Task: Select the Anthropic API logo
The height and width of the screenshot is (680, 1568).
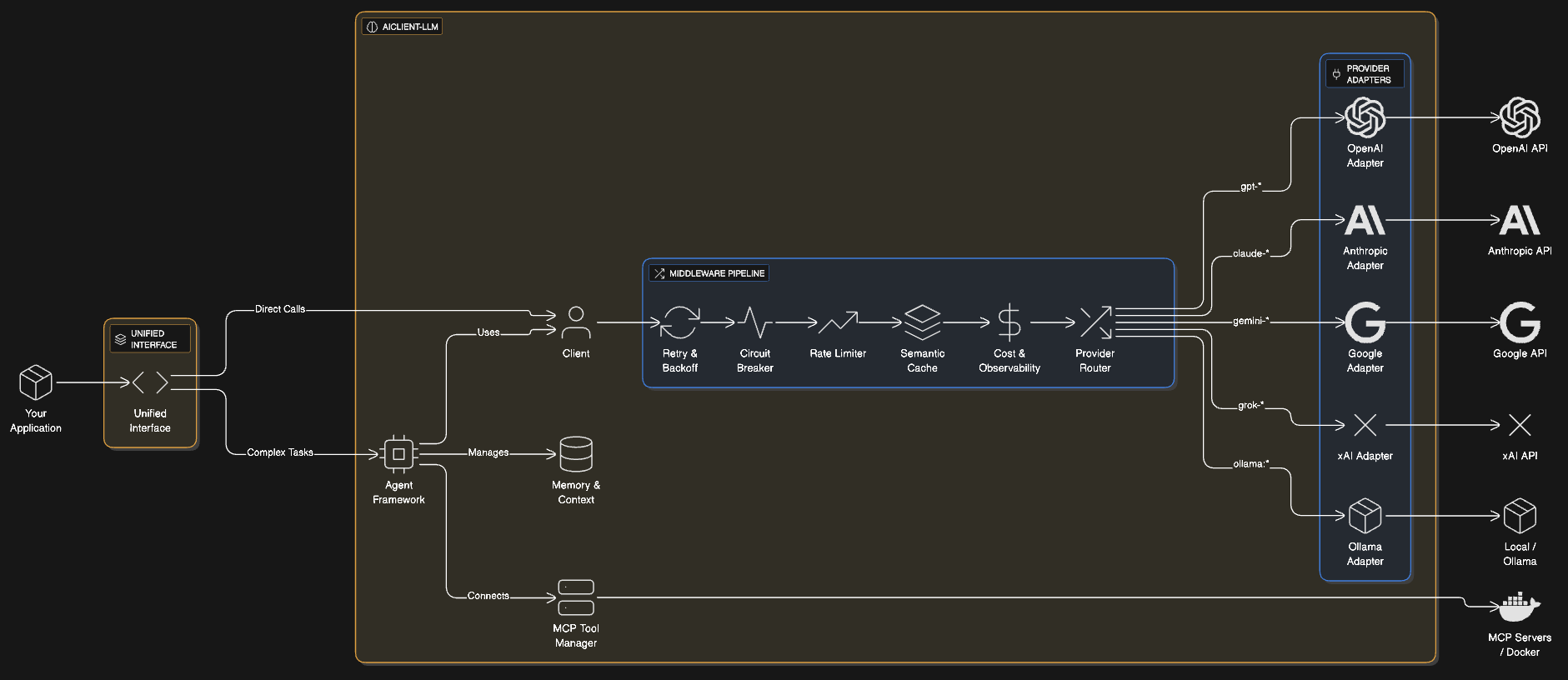Action: pyautogui.click(x=1520, y=220)
